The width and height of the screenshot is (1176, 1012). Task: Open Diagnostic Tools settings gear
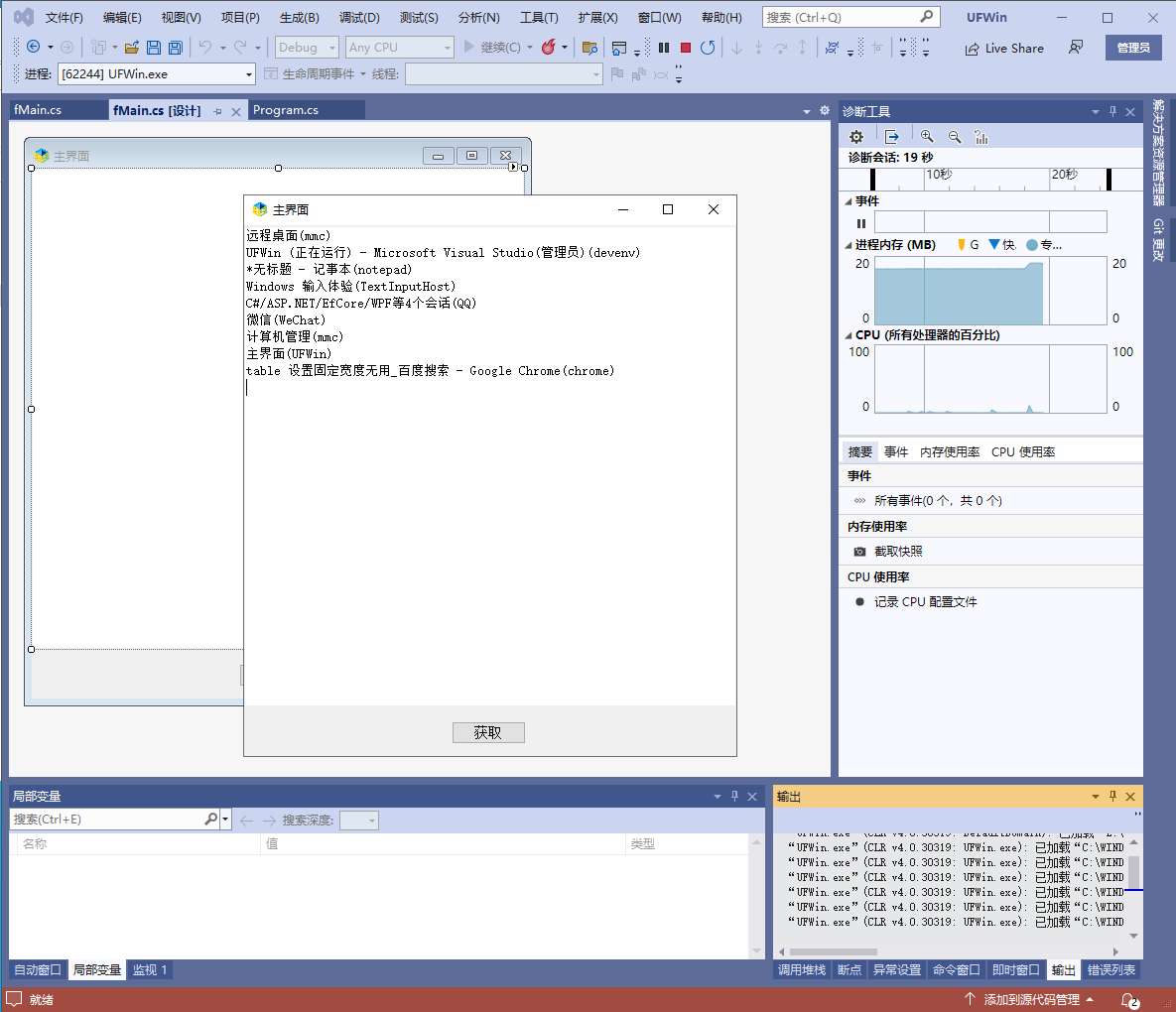coord(856,137)
